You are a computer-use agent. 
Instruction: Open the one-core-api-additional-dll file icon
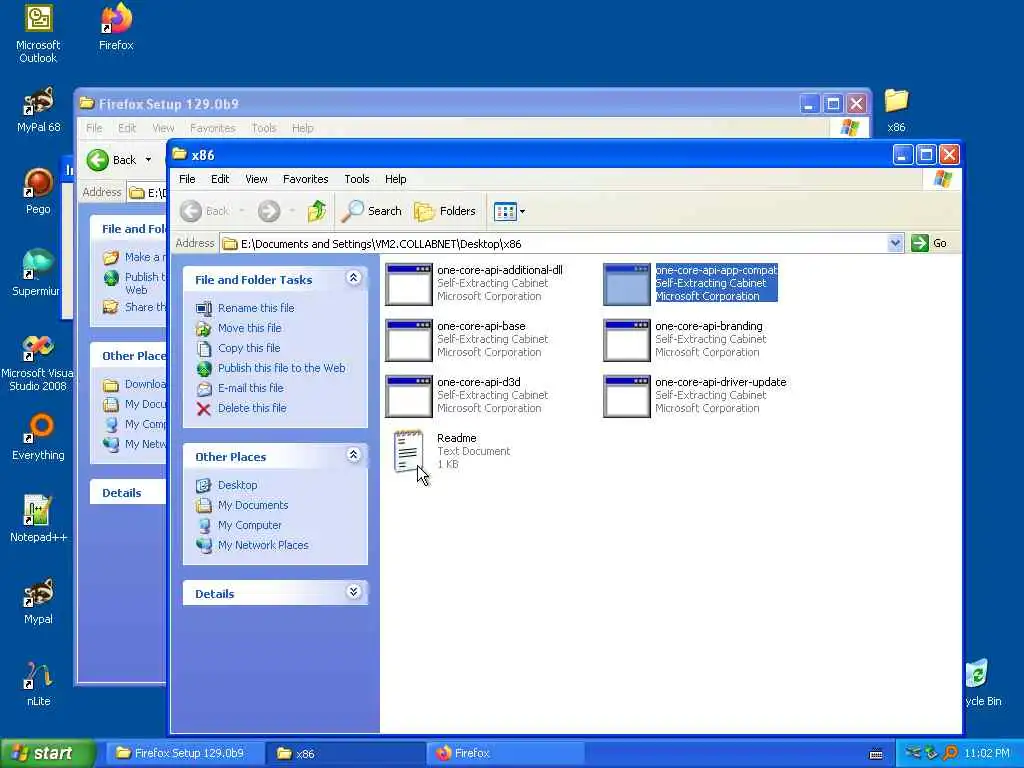coord(408,284)
